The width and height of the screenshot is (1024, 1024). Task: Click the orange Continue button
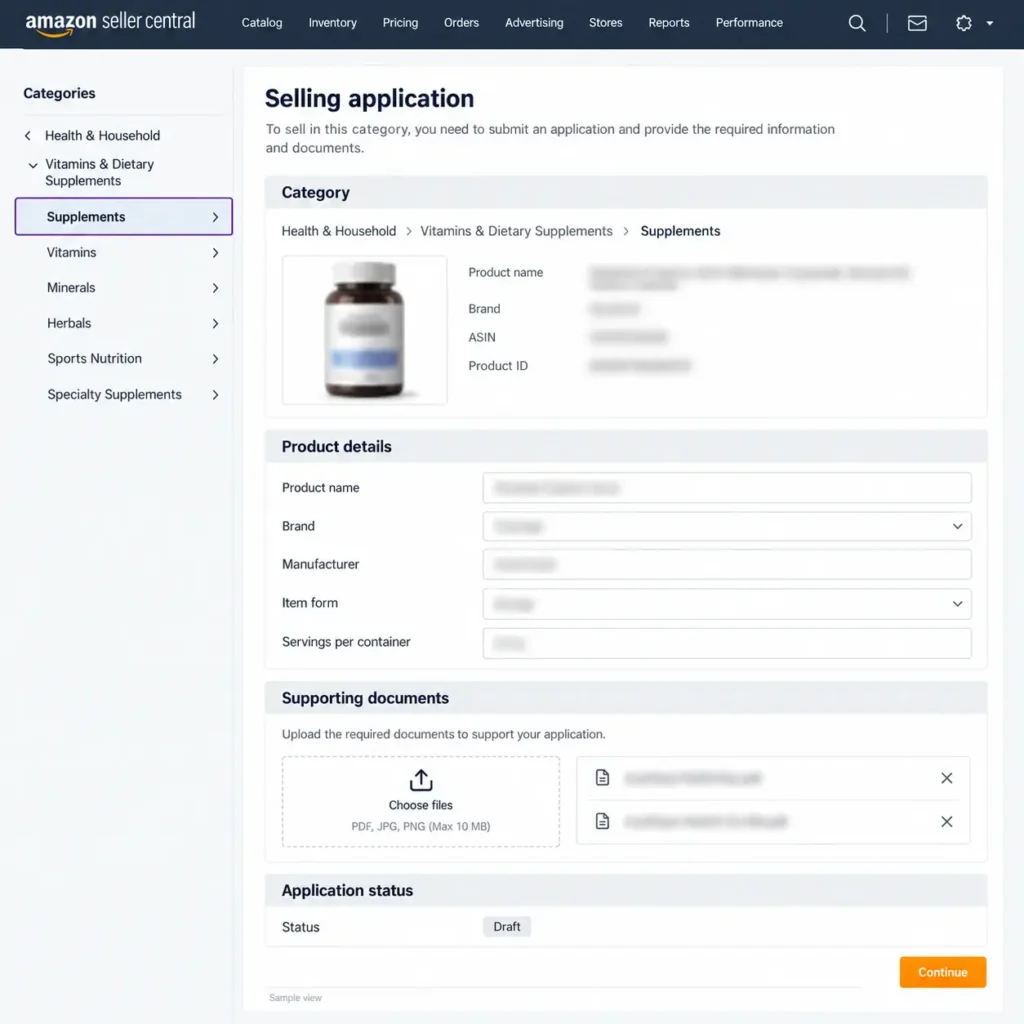coord(942,972)
